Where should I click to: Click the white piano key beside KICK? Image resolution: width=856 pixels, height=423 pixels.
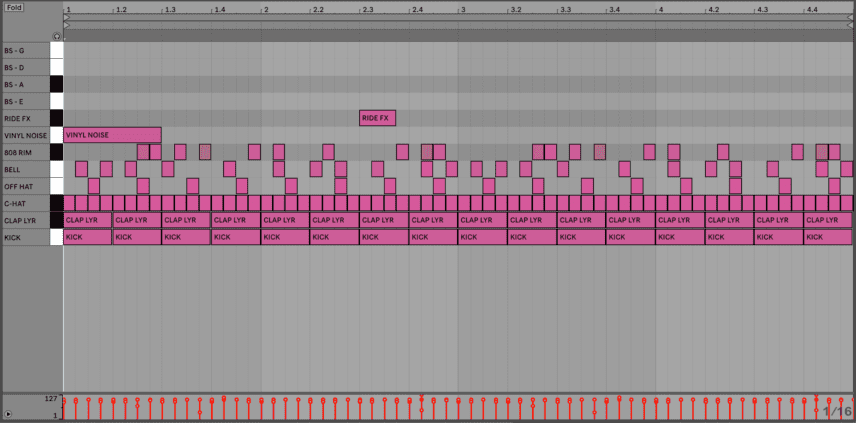click(57, 237)
